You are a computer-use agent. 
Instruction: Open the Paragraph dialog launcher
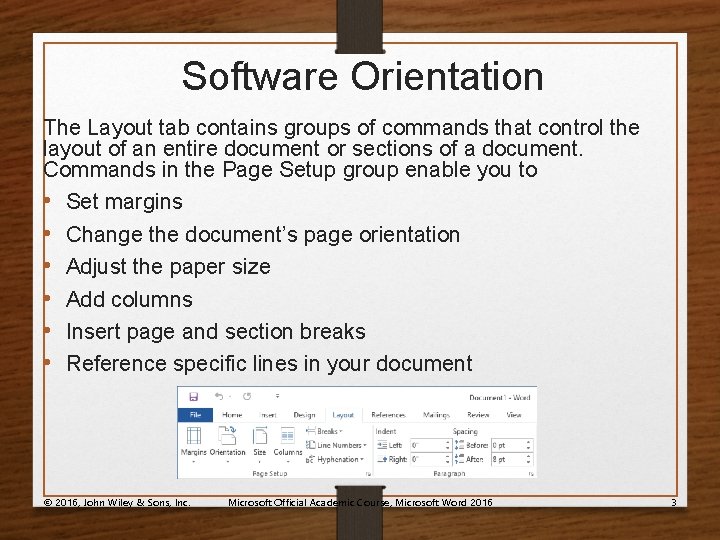tap(531, 473)
